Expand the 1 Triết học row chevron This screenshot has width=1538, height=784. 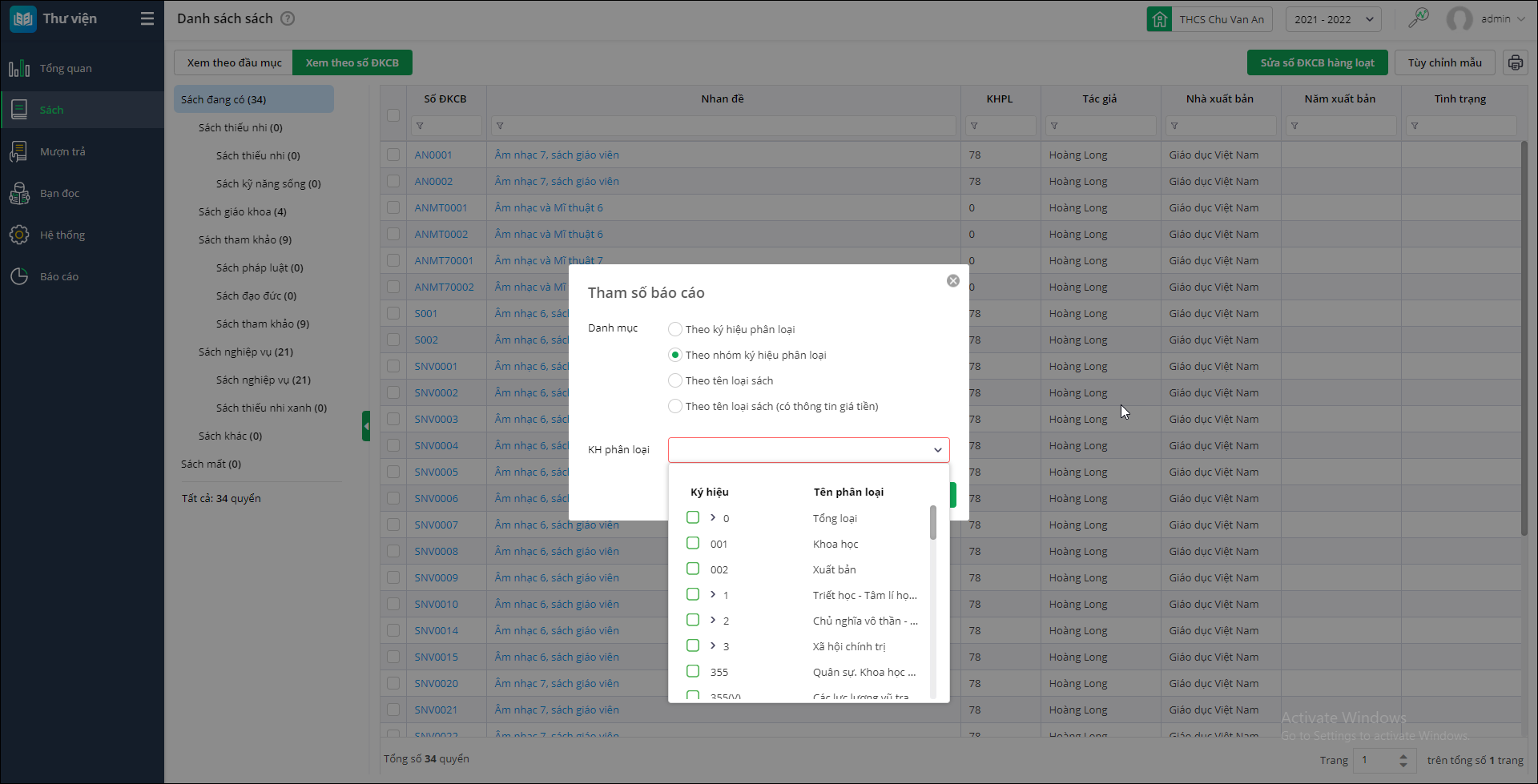tap(713, 594)
